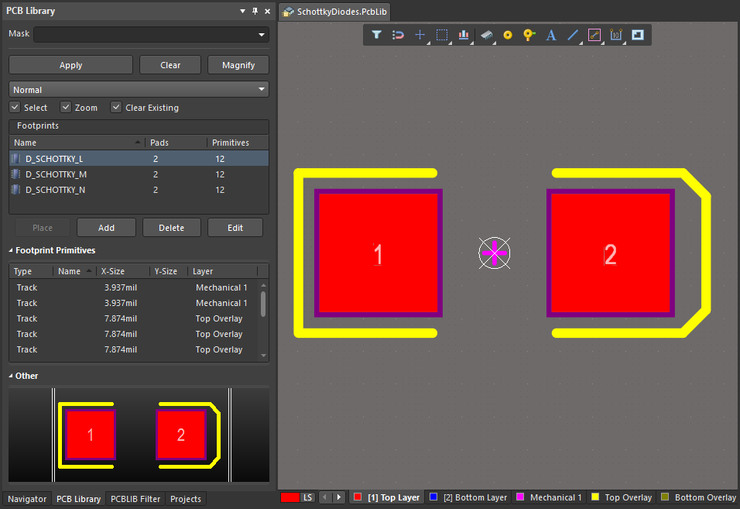Screen dimensions: 740x509
Task: Select the [2] Bottom Layer tab
Action: [468, 497]
